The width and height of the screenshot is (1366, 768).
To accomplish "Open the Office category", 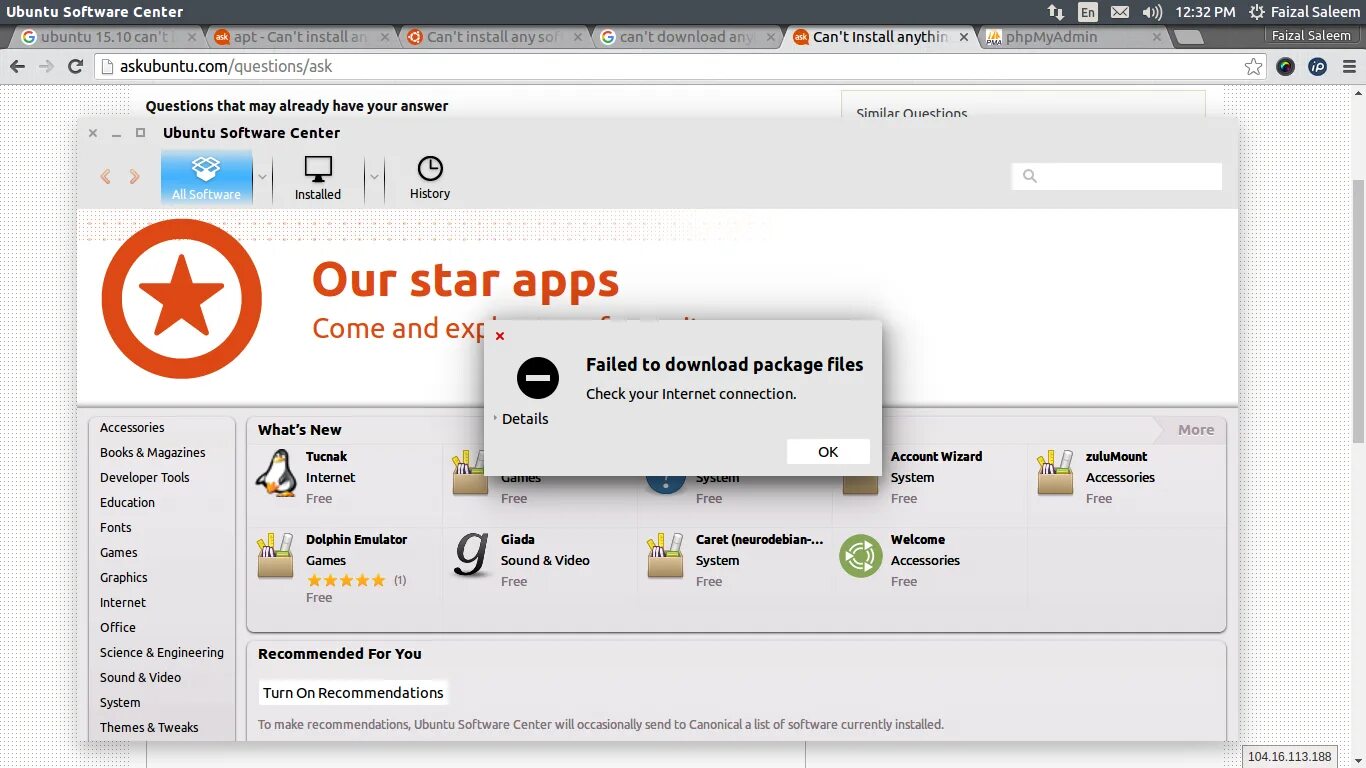I will tap(117, 627).
